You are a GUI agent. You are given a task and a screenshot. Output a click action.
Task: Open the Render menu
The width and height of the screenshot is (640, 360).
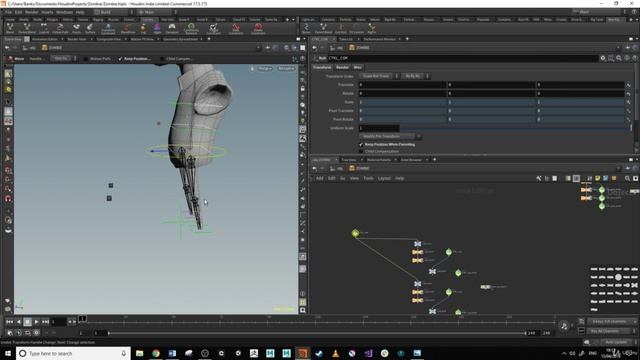click(x=31, y=12)
